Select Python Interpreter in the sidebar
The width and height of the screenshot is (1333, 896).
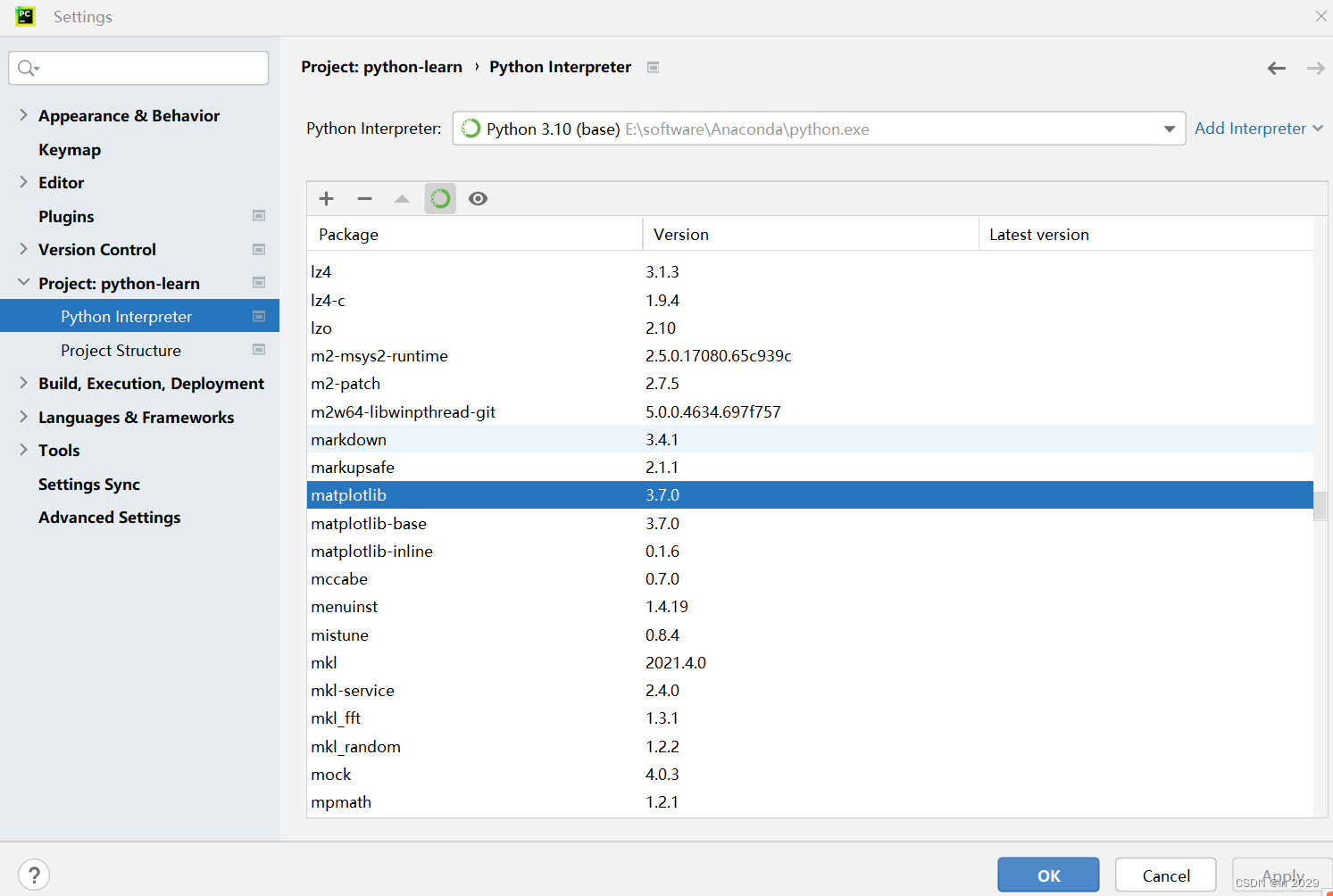click(139, 316)
